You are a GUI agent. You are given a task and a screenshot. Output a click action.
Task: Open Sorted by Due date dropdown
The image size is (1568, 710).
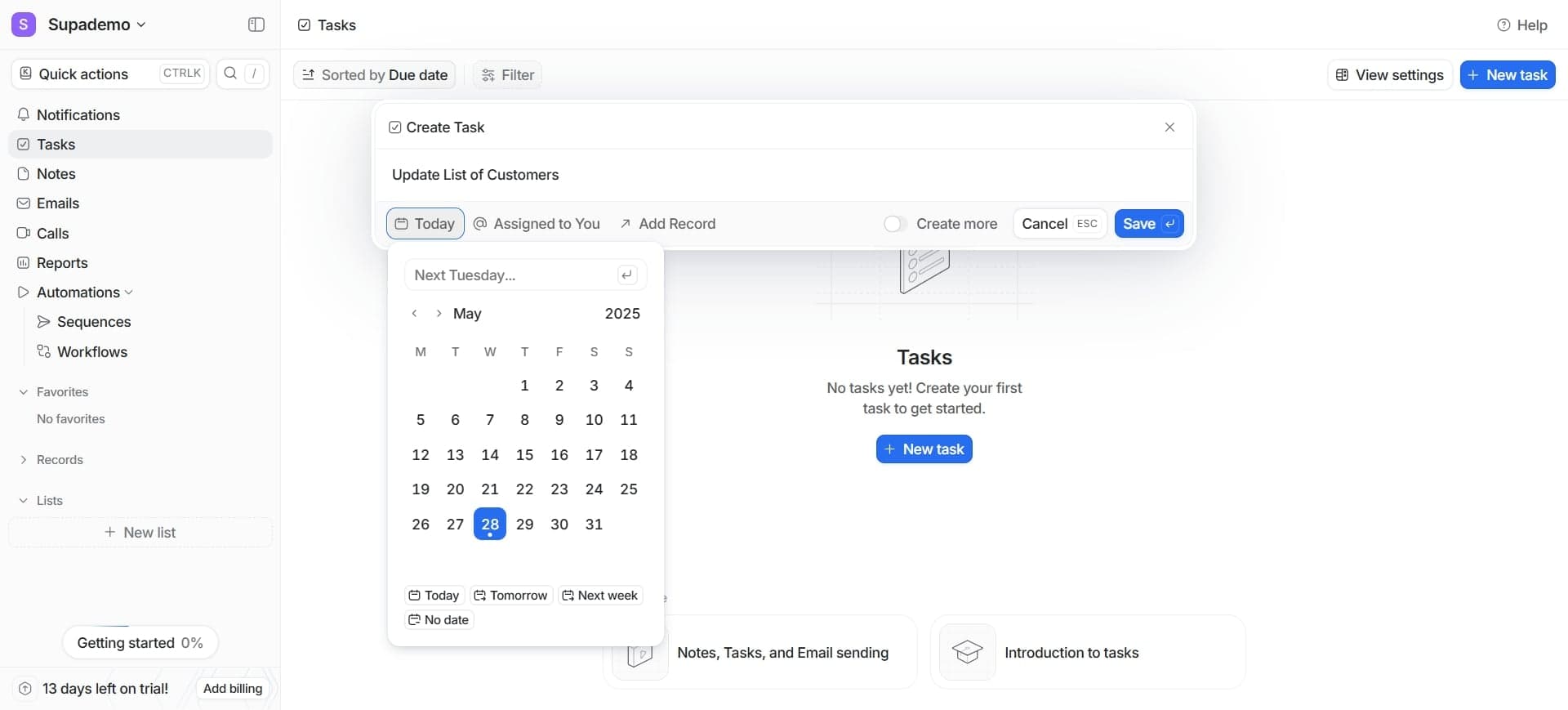click(x=374, y=74)
